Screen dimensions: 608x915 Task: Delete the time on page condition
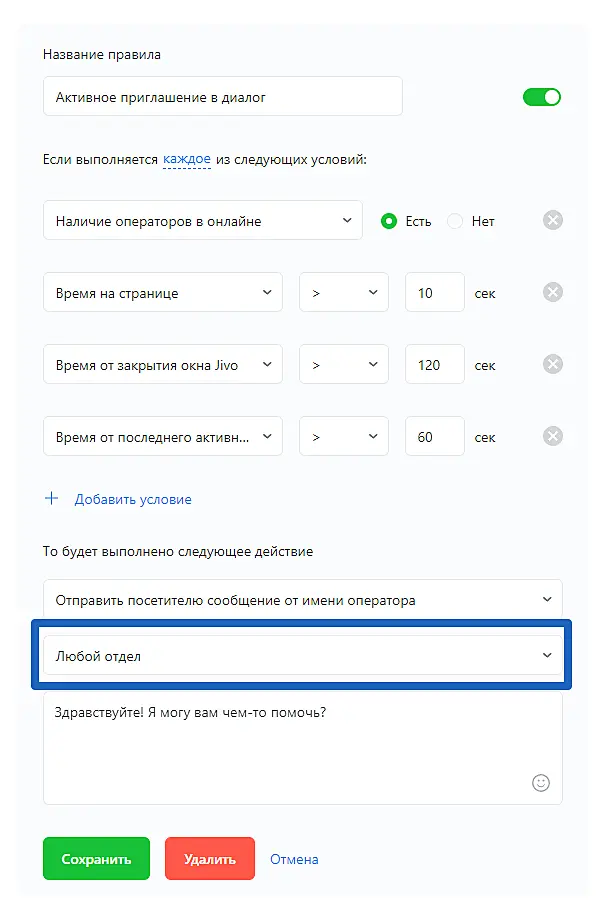point(553,292)
